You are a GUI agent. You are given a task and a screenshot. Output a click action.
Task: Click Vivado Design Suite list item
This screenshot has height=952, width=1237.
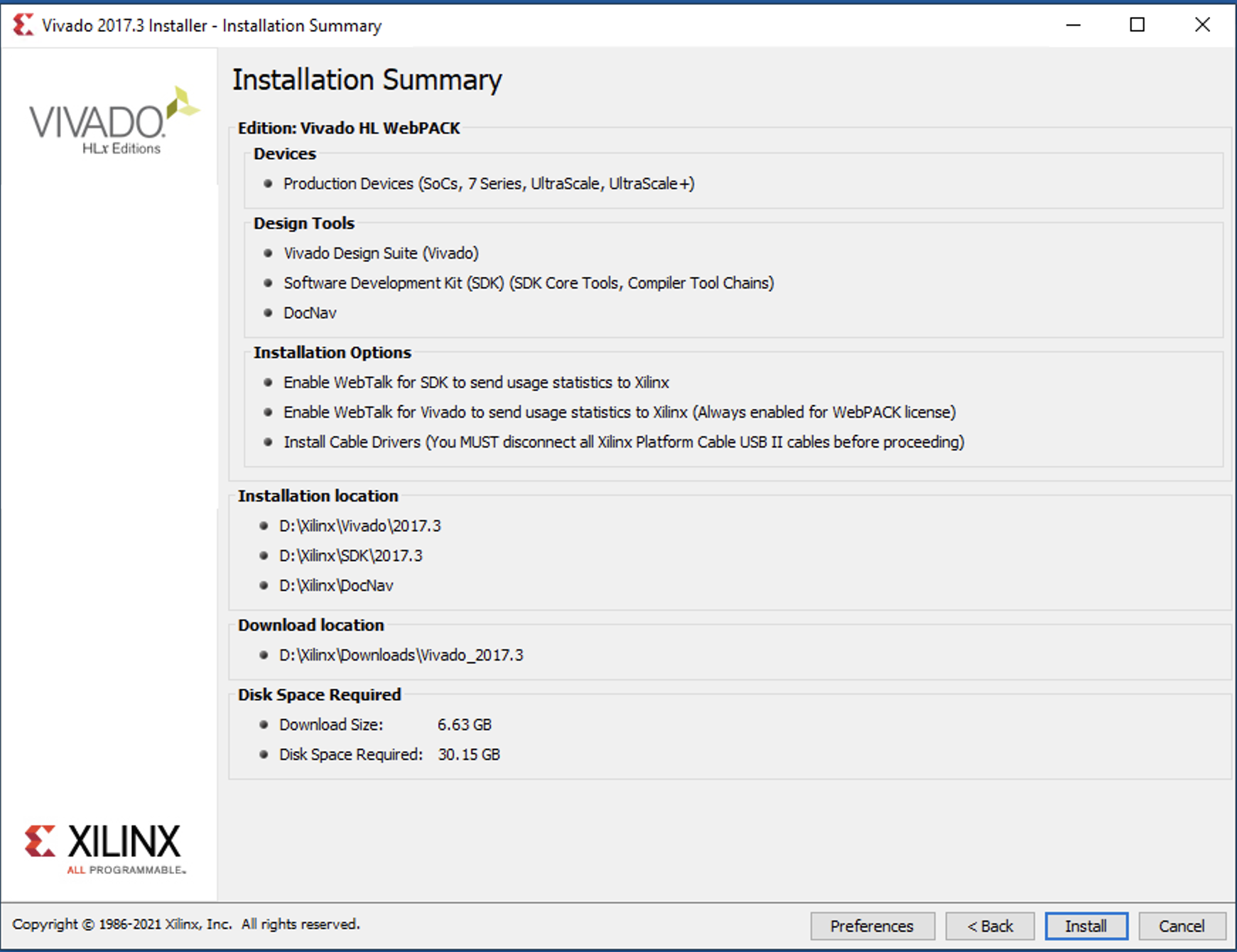click(x=381, y=253)
